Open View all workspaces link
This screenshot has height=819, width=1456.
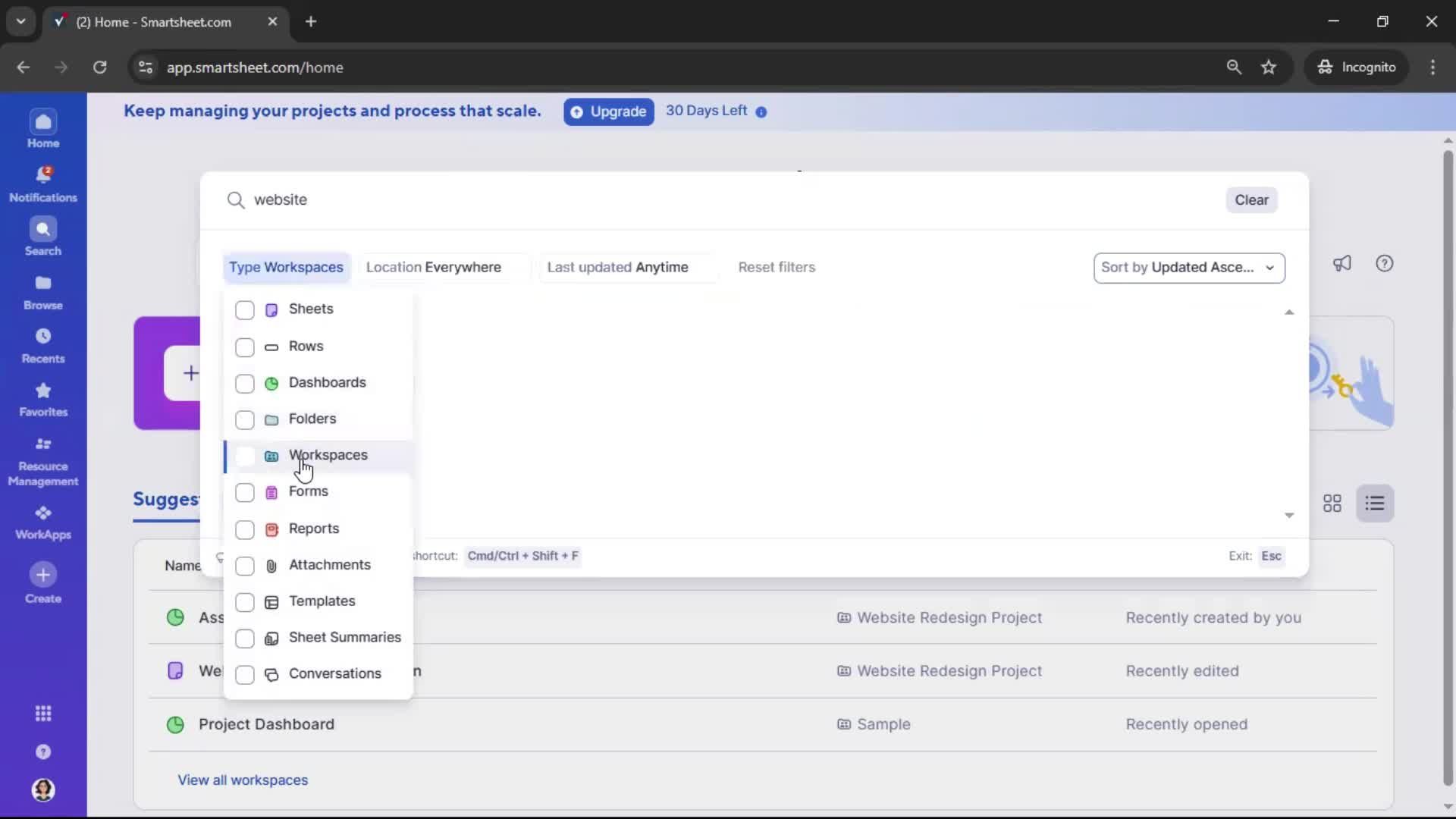[x=242, y=780]
